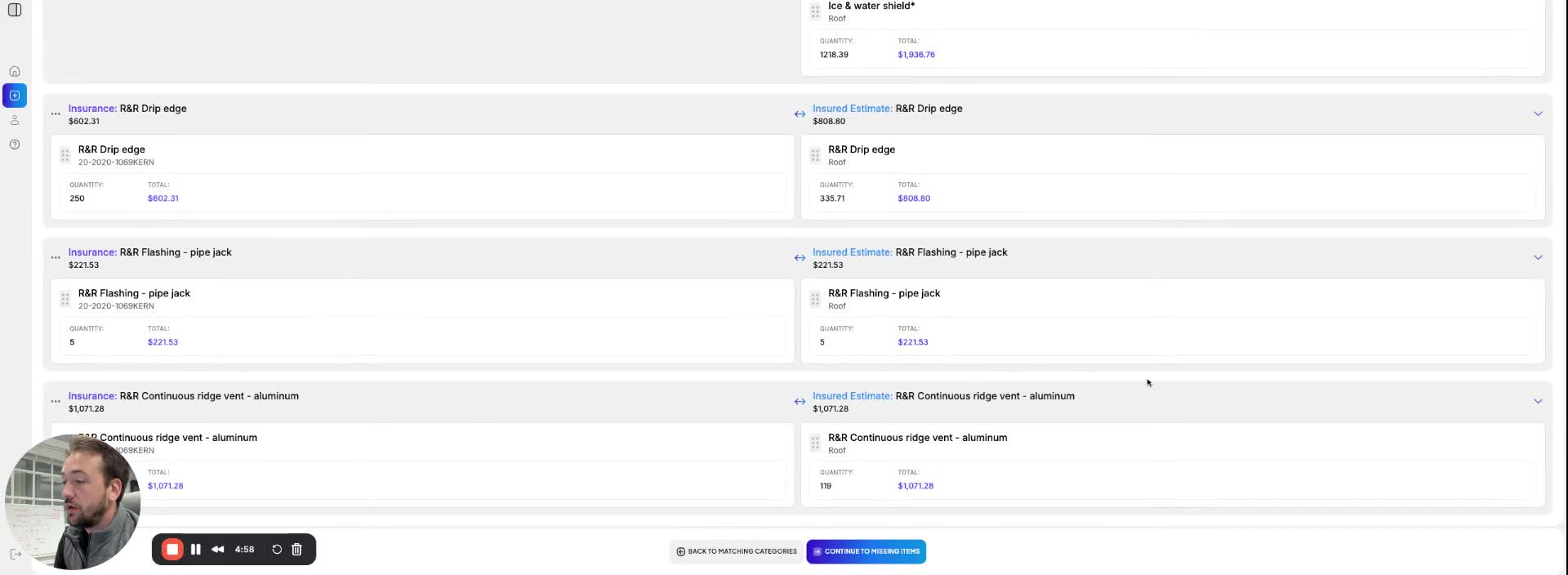The height and width of the screenshot is (575, 1568).
Task: Click the swap arrows beside Insured Estimate Flashing pipe jack
Action: [800, 257]
